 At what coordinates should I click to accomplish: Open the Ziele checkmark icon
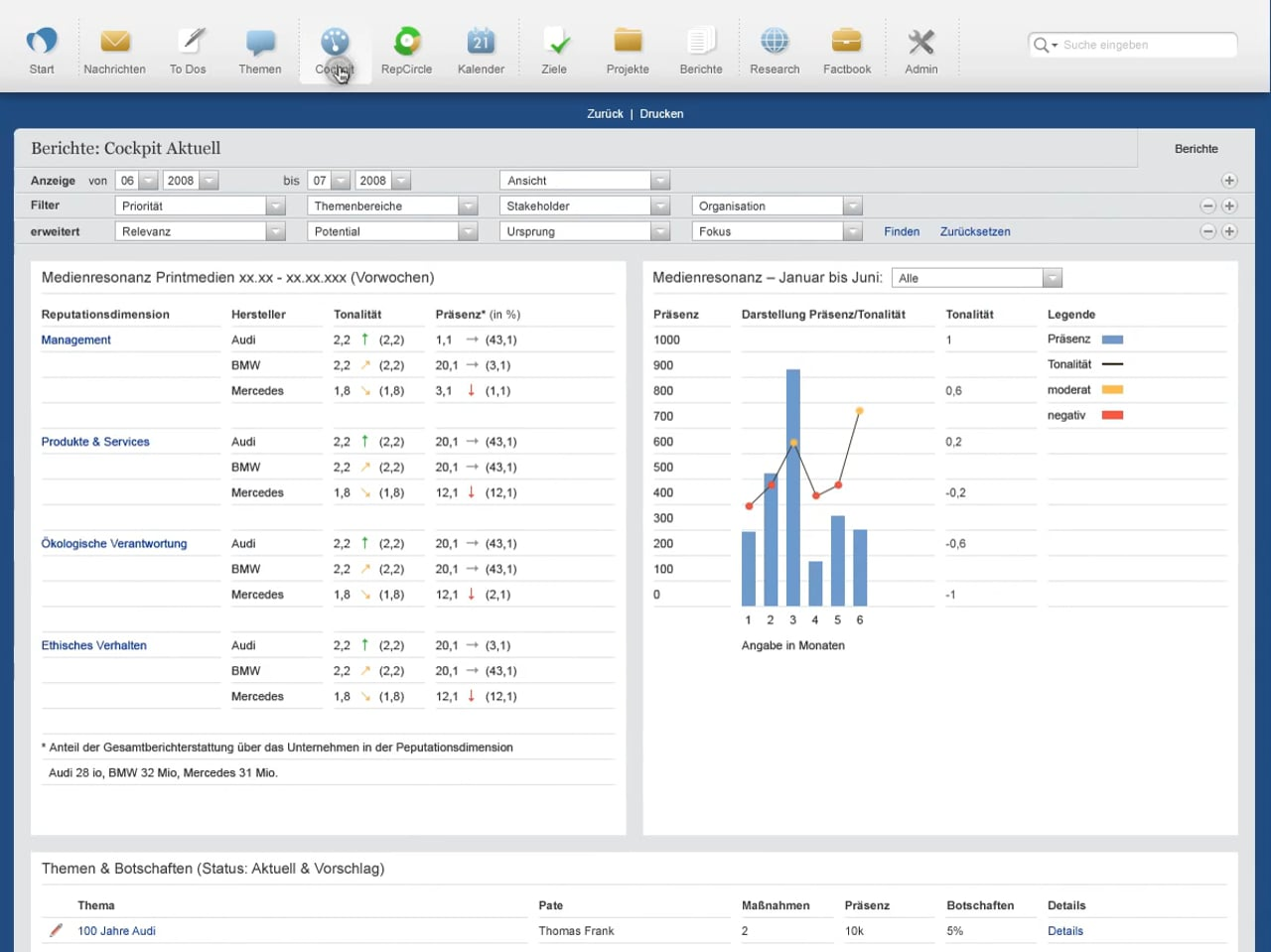(x=554, y=43)
